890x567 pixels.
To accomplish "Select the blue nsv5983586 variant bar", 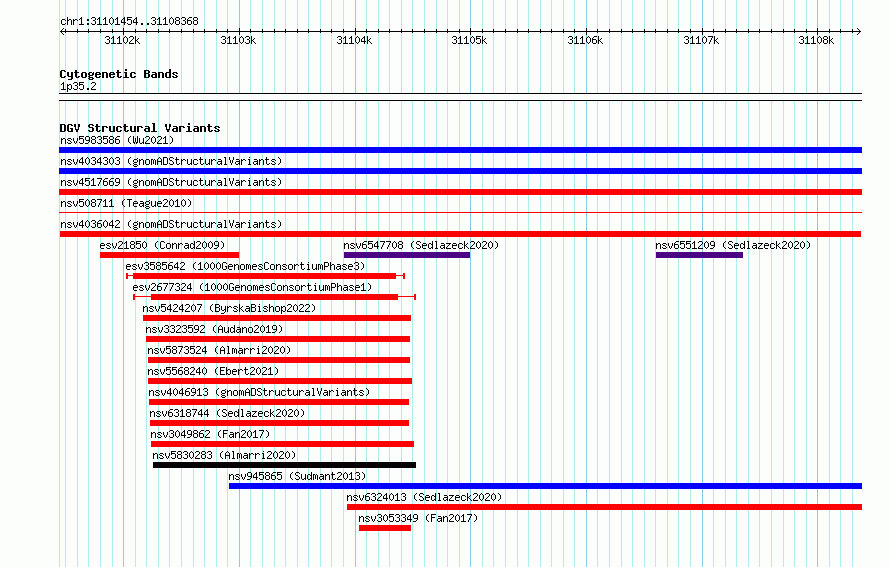I will [460, 150].
